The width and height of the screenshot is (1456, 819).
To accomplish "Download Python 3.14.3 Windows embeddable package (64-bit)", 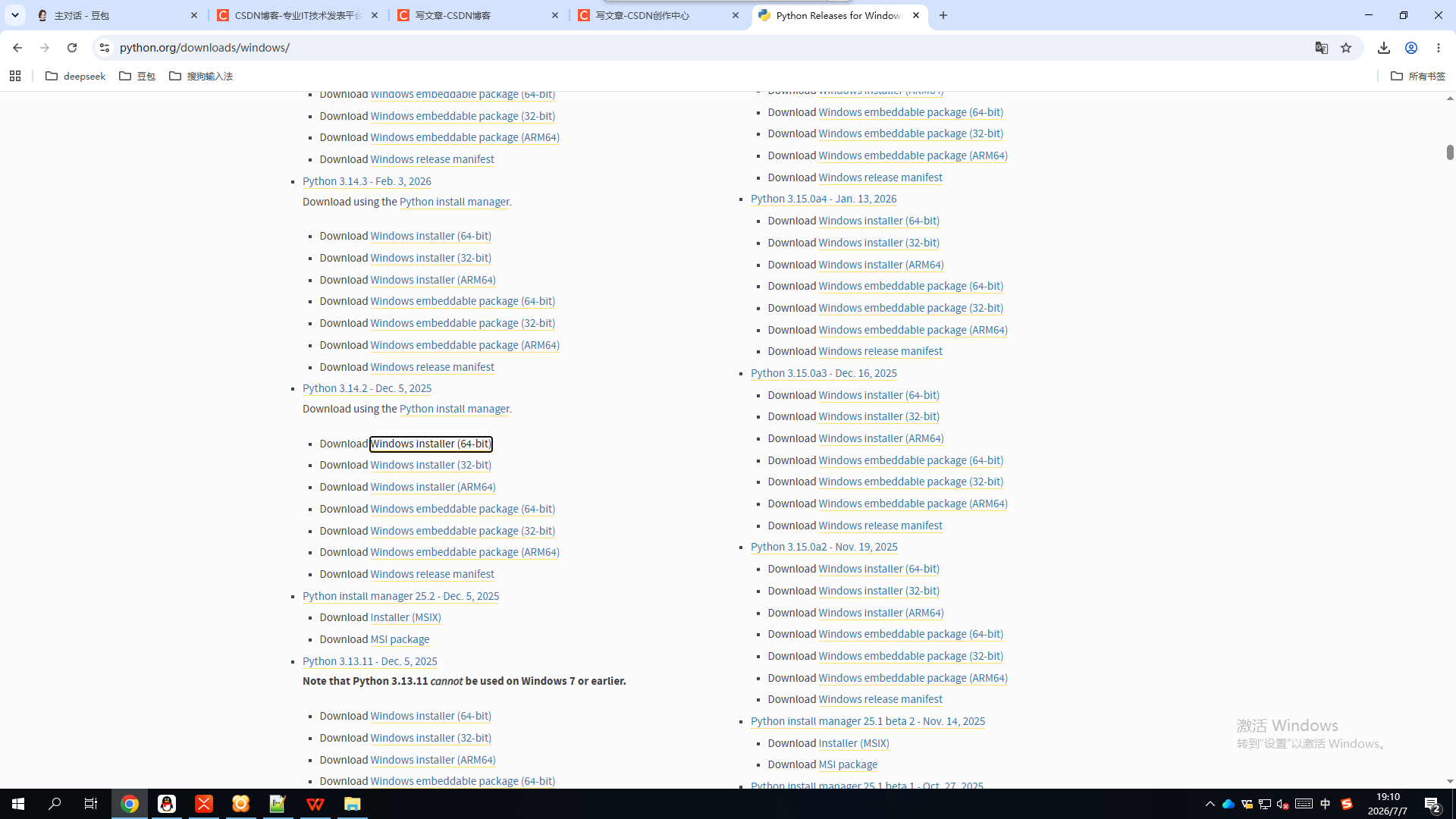I will (x=463, y=301).
